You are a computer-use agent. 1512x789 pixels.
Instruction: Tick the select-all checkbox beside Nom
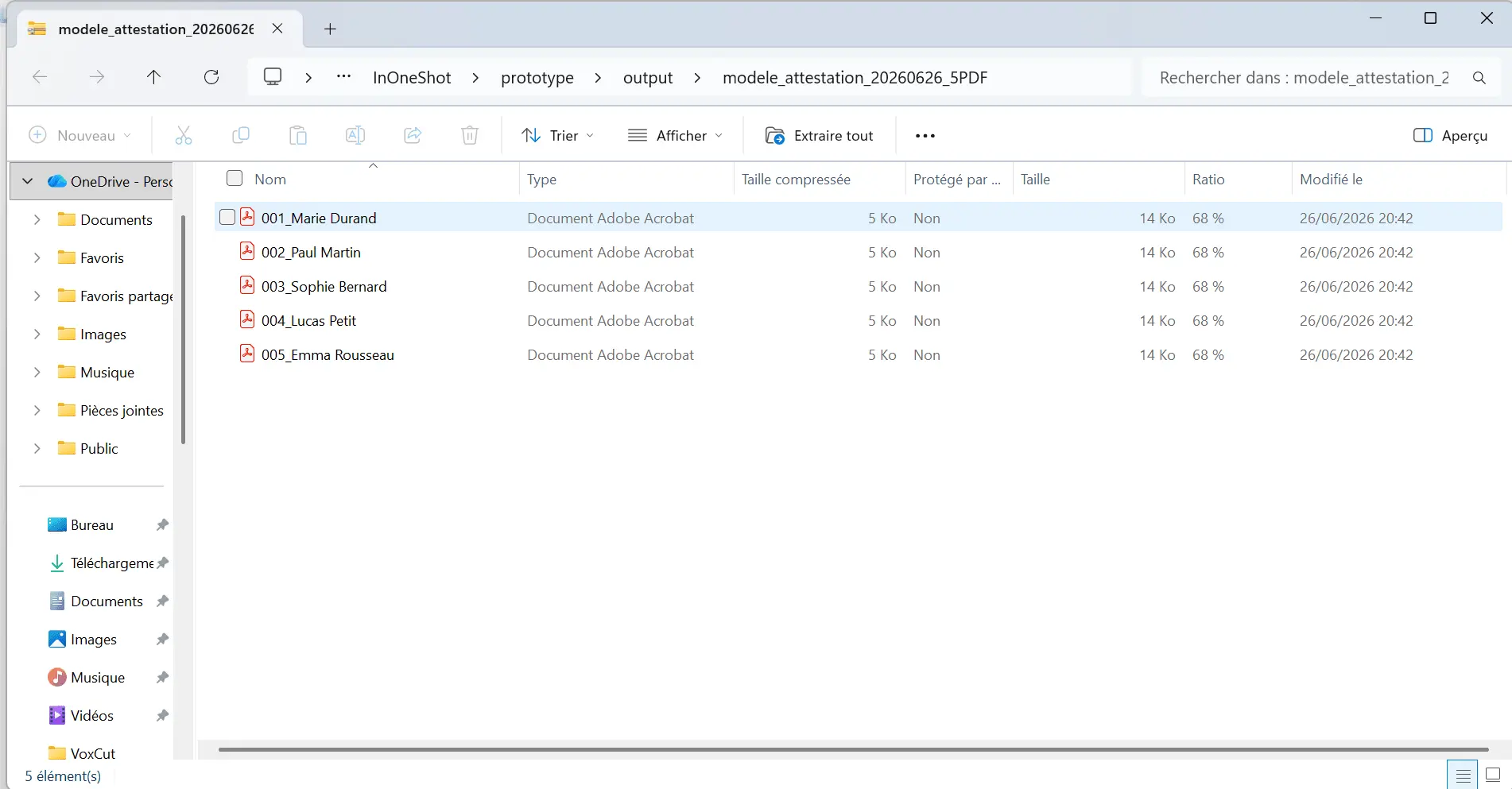(x=235, y=178)
